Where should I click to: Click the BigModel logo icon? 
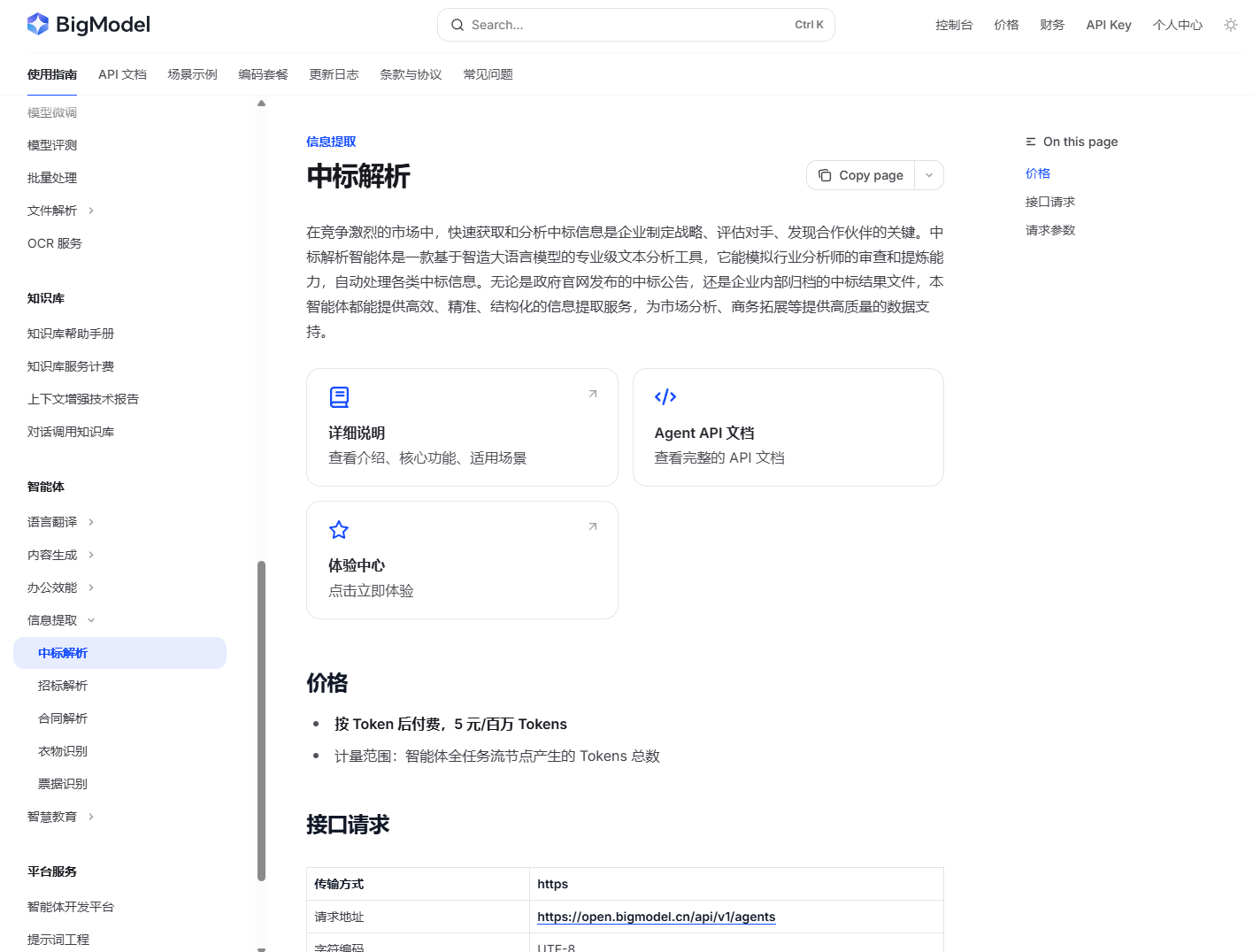point(38,24)
